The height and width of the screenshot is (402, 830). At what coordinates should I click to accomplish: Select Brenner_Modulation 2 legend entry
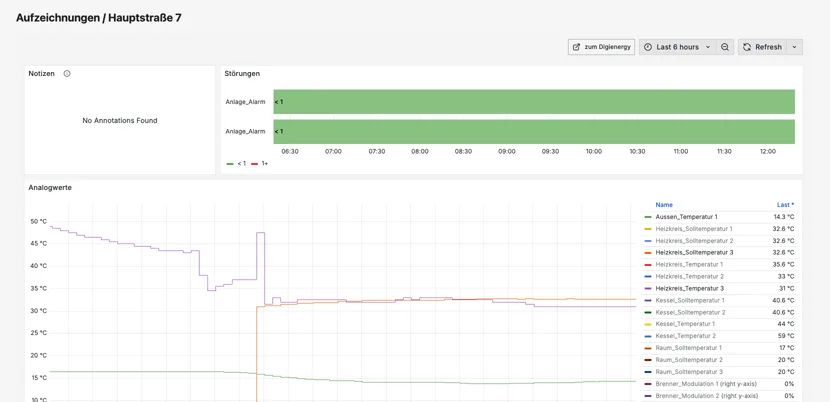click(707, 396)
